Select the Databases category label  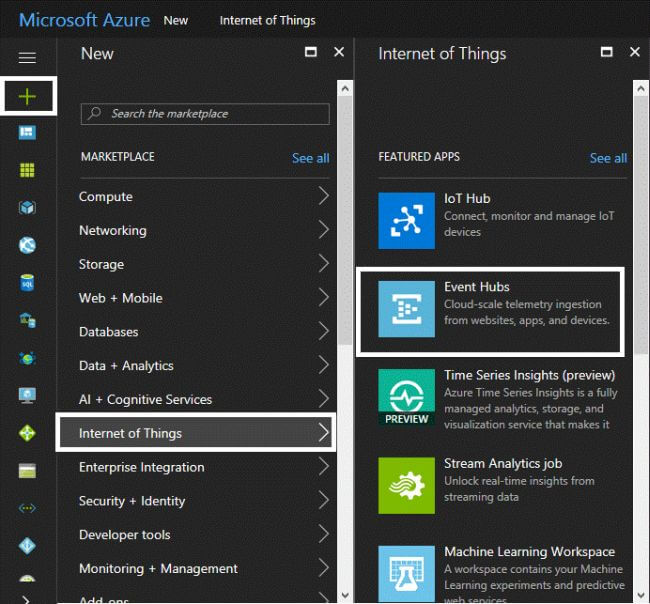pyautogui.click(x=109, y=332)
